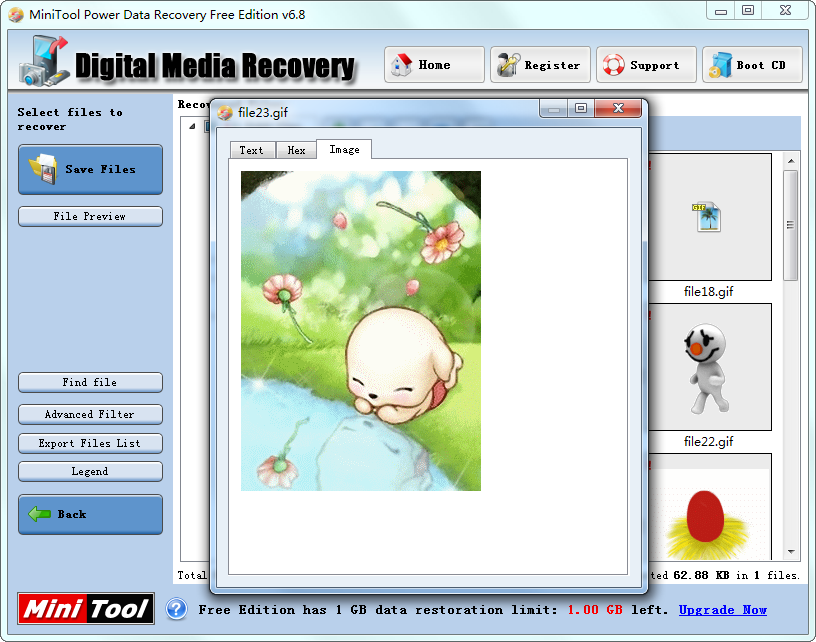Click the MiniTool app icon in the title bar
The image size is (816, 642).
click(16, 15)
